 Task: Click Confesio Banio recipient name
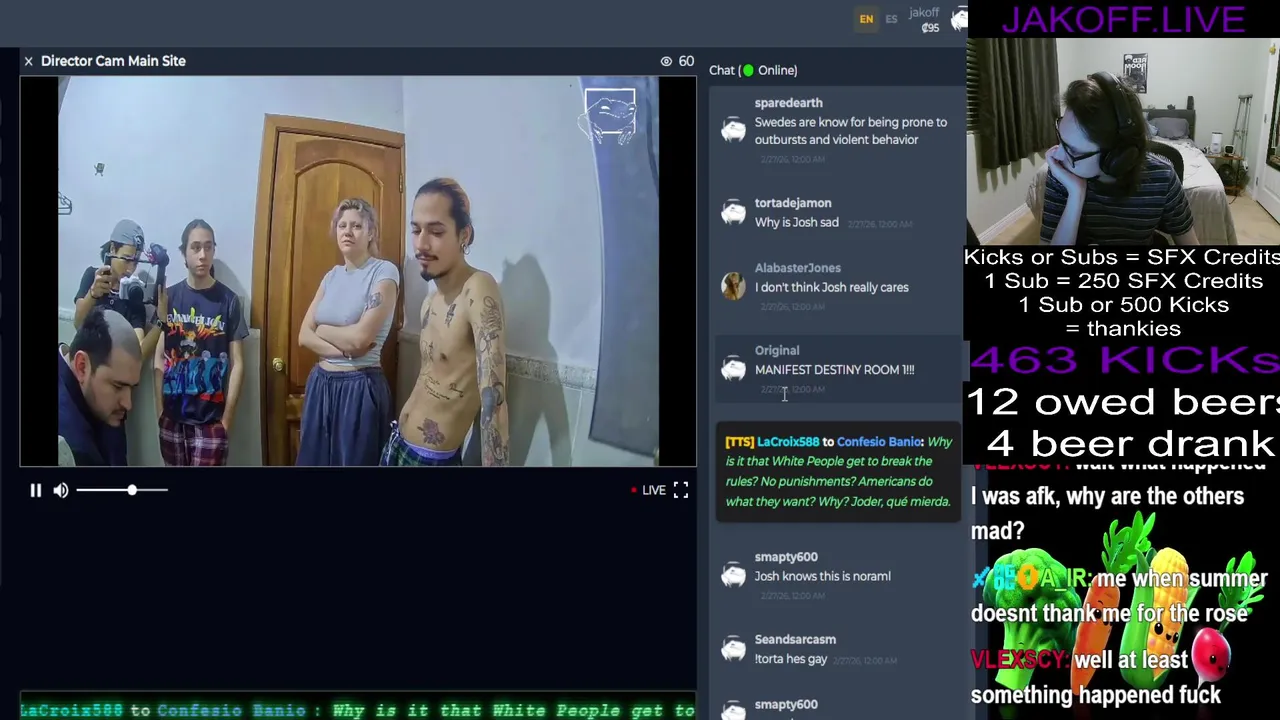click(x=879, y=442)
